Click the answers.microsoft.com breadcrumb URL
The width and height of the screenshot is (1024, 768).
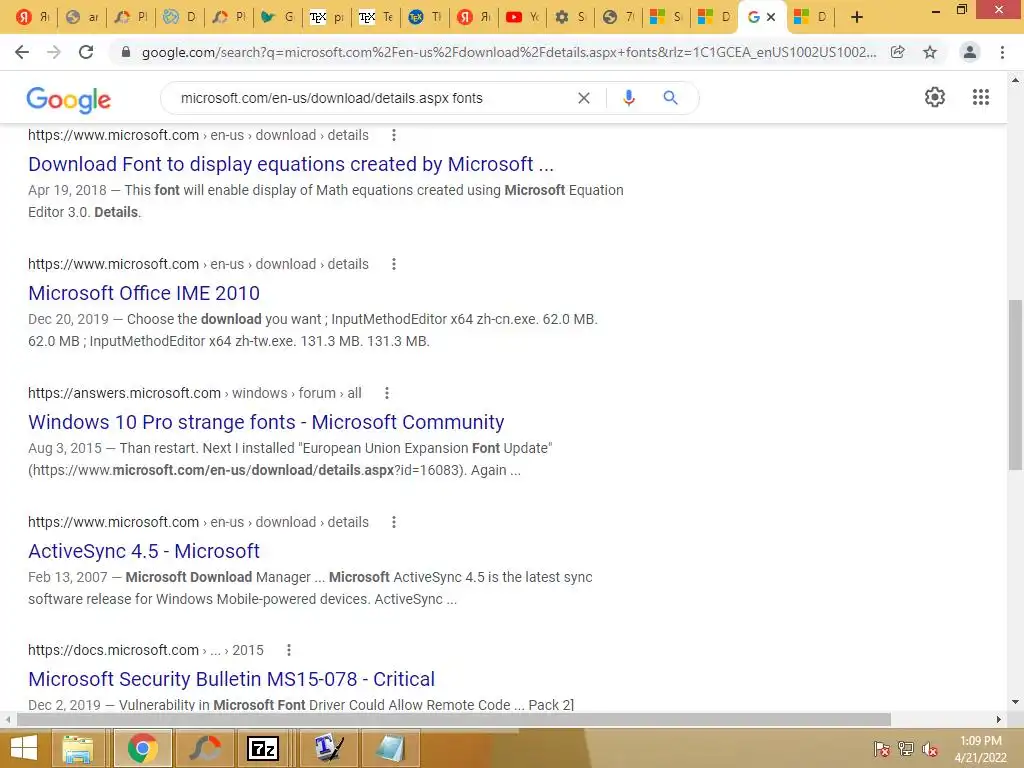click(195, 393)
